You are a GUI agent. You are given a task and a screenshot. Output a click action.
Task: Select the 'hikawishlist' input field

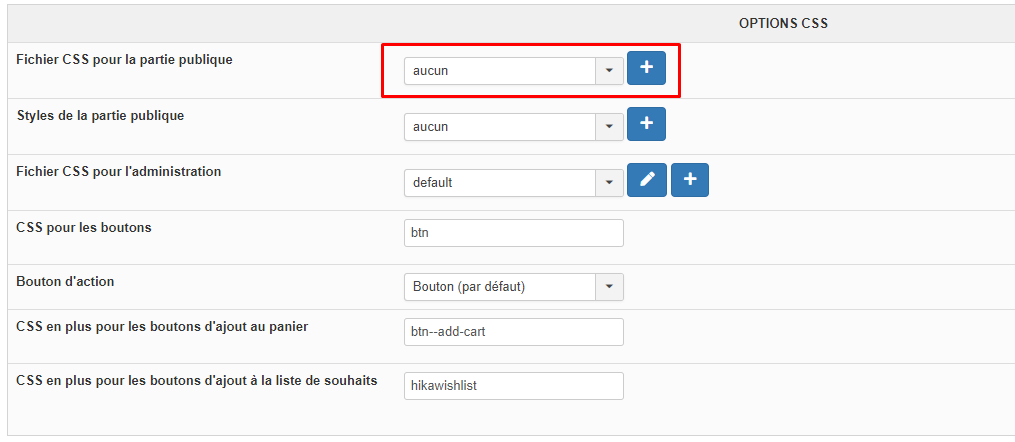coord(513,386)
